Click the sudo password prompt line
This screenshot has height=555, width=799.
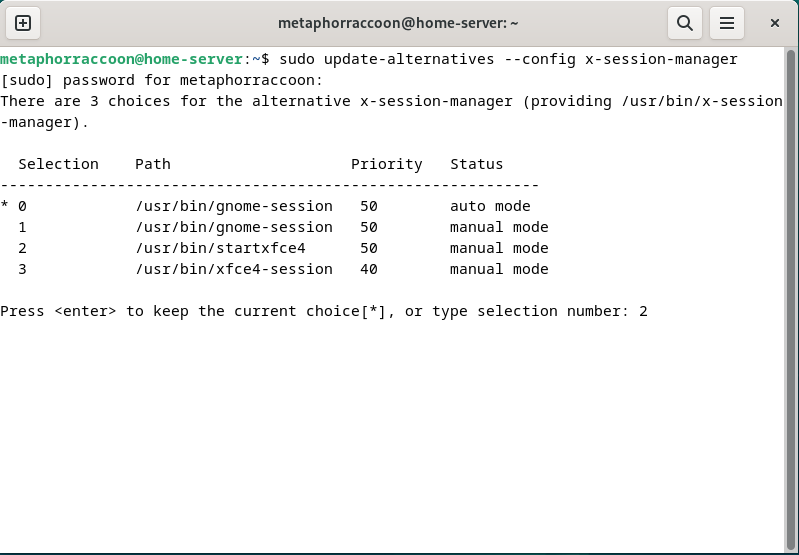coord(162,80)
